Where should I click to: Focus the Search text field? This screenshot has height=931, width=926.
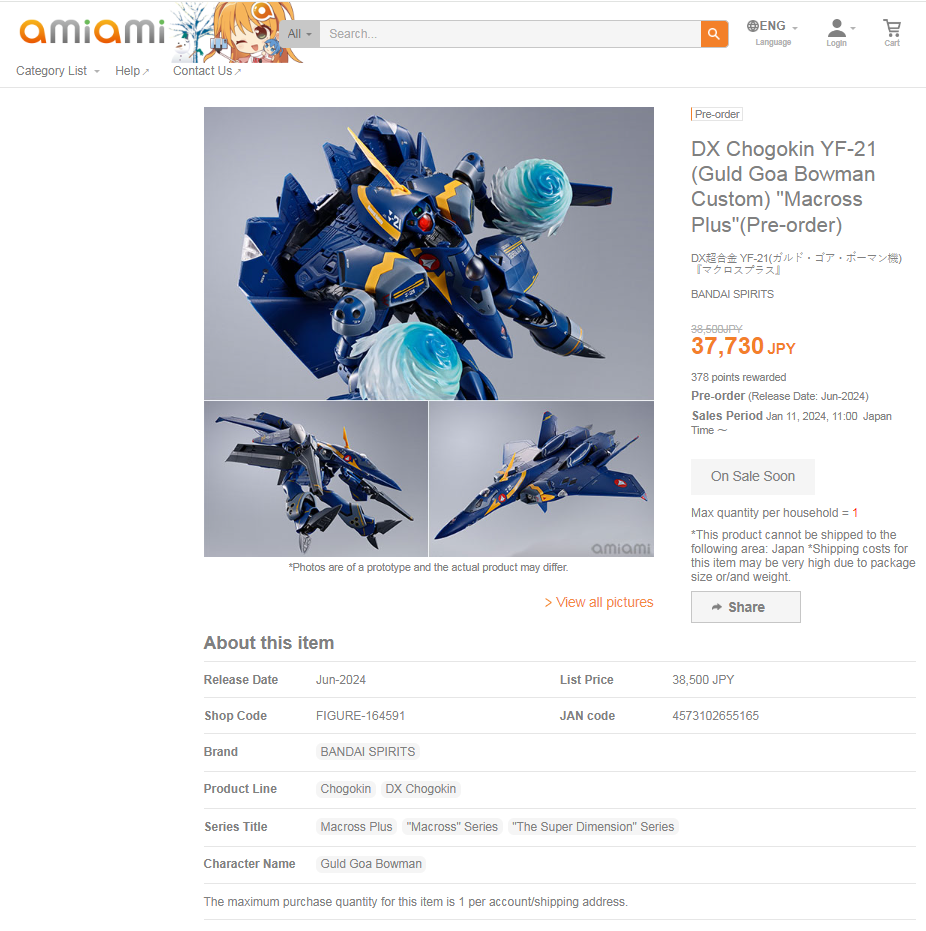click(x=510, y=34)
